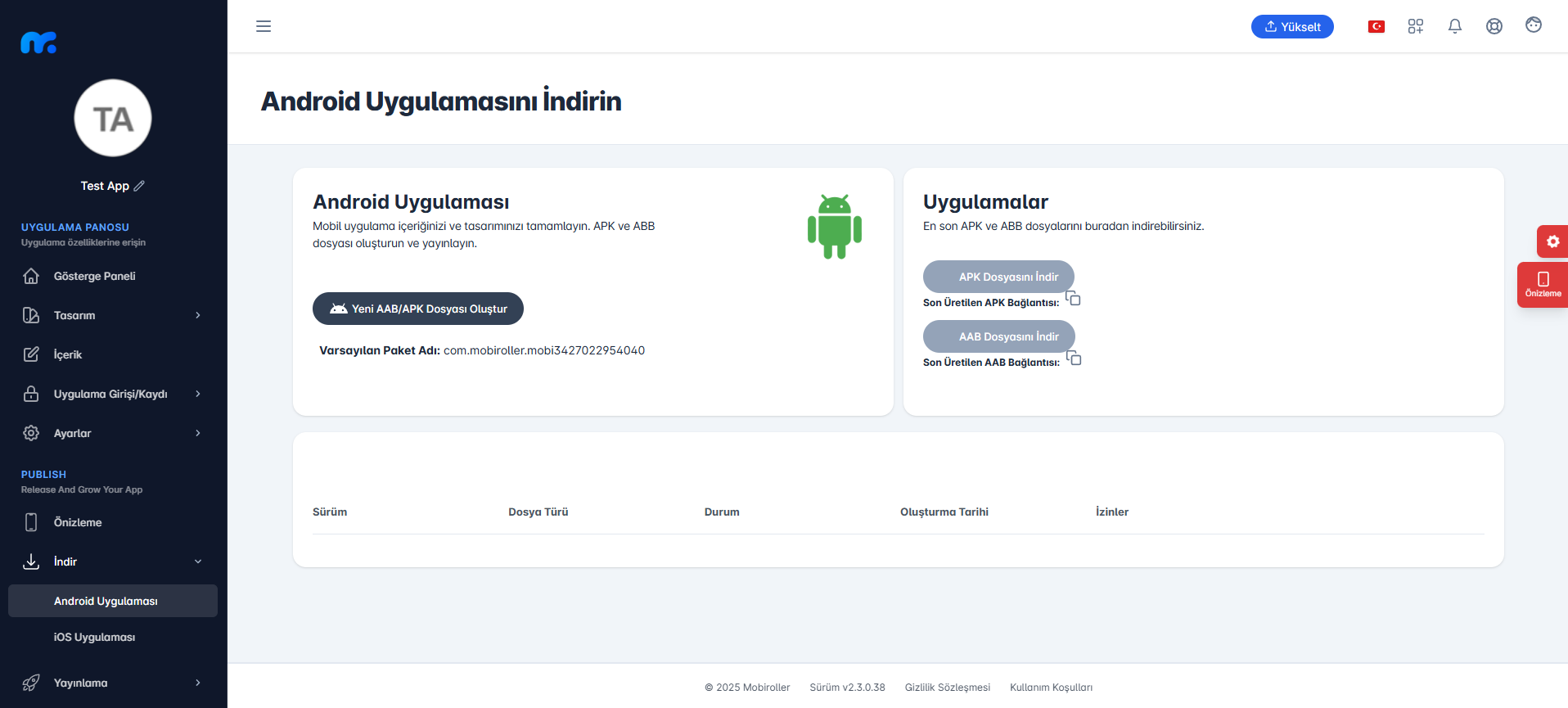Click the Yükselt upgrade button

[1292, 27]
